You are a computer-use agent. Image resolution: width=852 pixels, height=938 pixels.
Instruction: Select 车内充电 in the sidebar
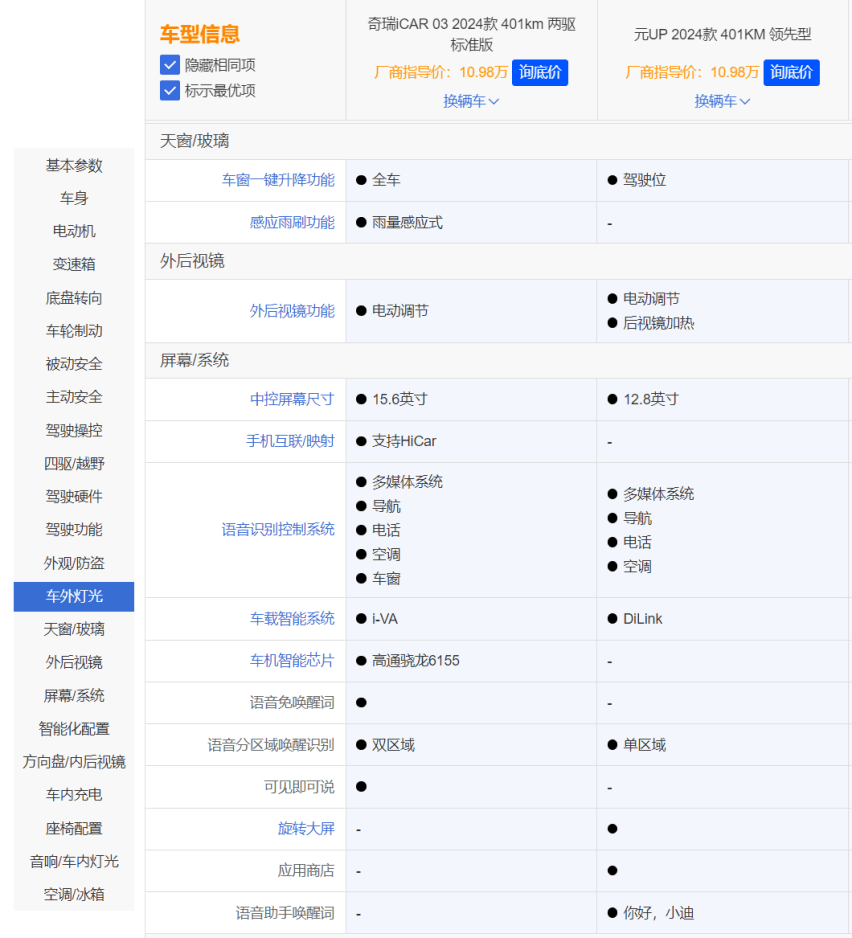(74, 794)
